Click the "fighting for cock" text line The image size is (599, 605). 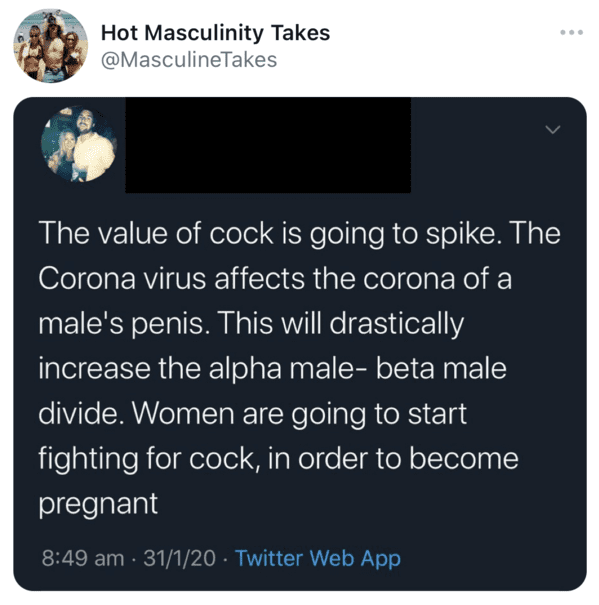click(x=278, y=459)
